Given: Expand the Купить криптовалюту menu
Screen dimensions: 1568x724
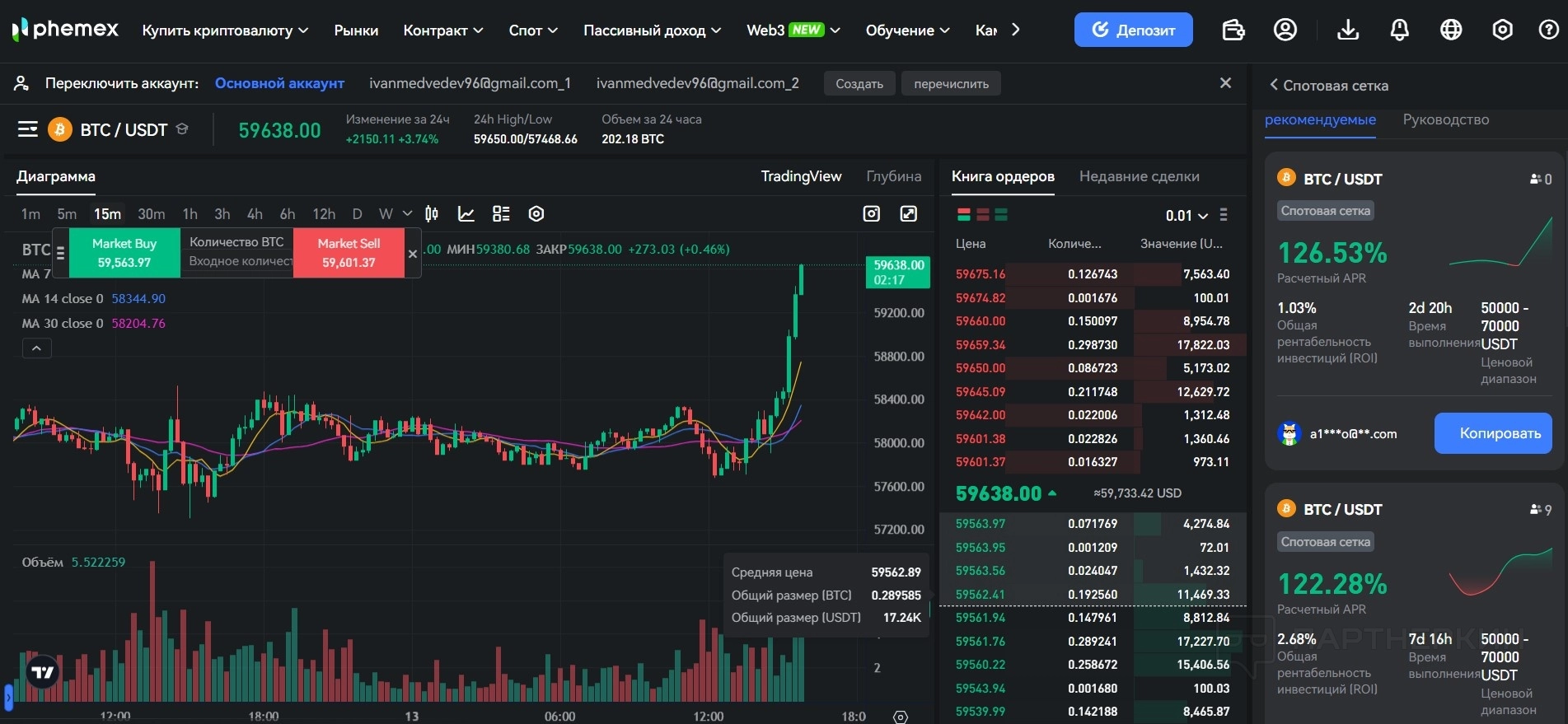Looking at the screenshot, I should click(x=225, y=30).
